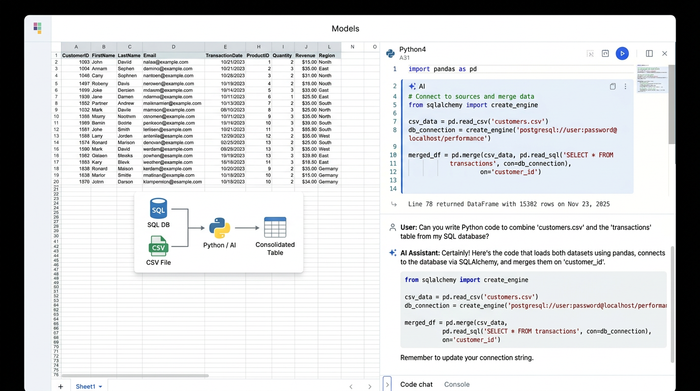Click the Python logo next to Python4
Image resolution: width=700 pixels, height=391 pixels.
pyautogui.click(x=391, y=54)
